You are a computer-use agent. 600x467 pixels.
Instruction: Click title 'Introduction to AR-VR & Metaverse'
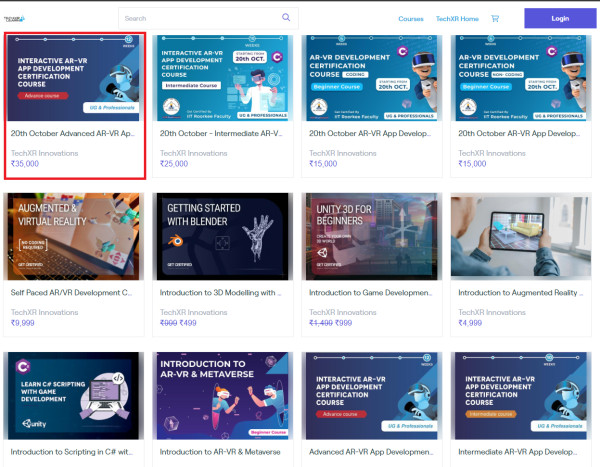pyautogui.click(x=220, y=452)
